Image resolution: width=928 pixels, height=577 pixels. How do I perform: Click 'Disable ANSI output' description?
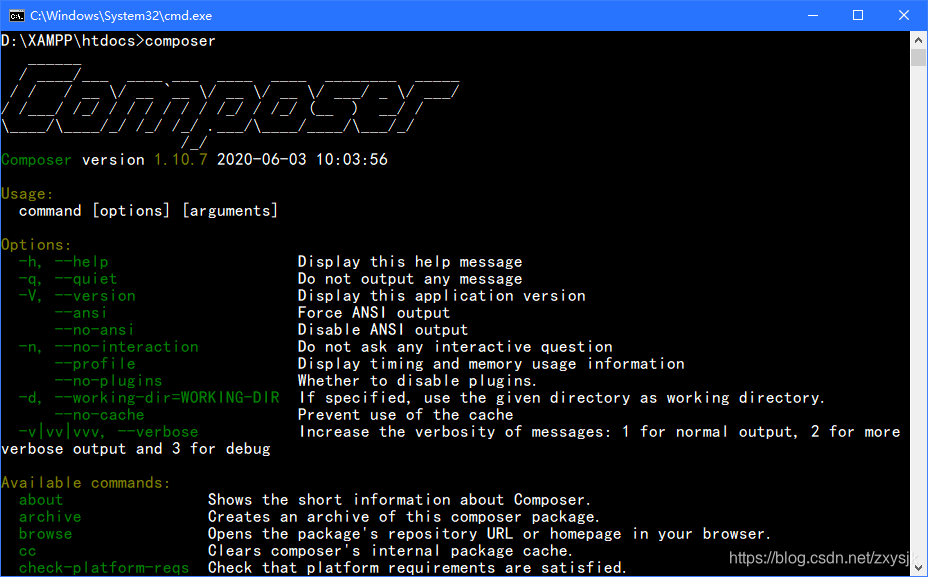pos(382,330)
